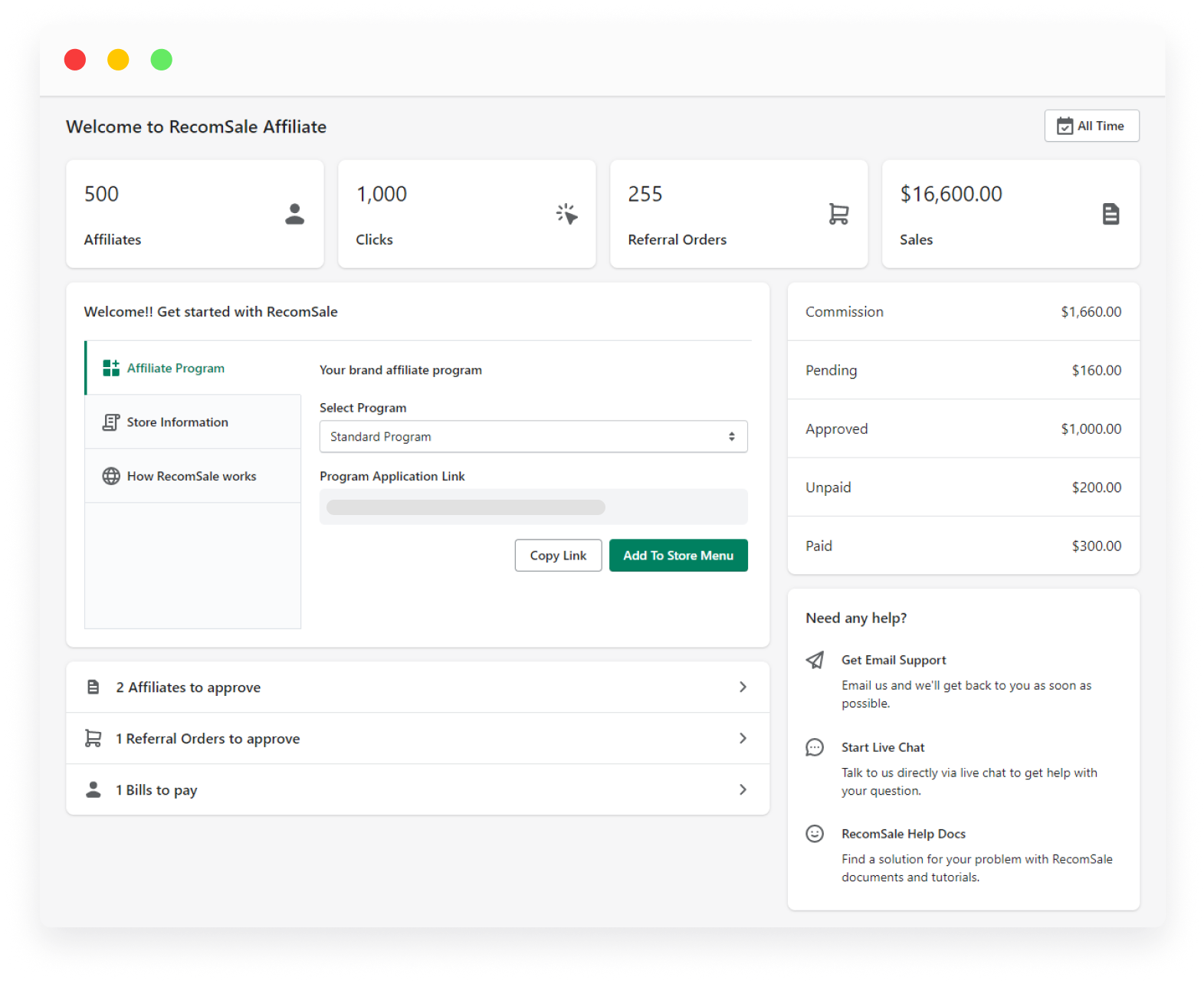This screenshot has height=981, width=1204.
Task: Click the yellow minimize window dot
Action: click(x=118, y=60)
